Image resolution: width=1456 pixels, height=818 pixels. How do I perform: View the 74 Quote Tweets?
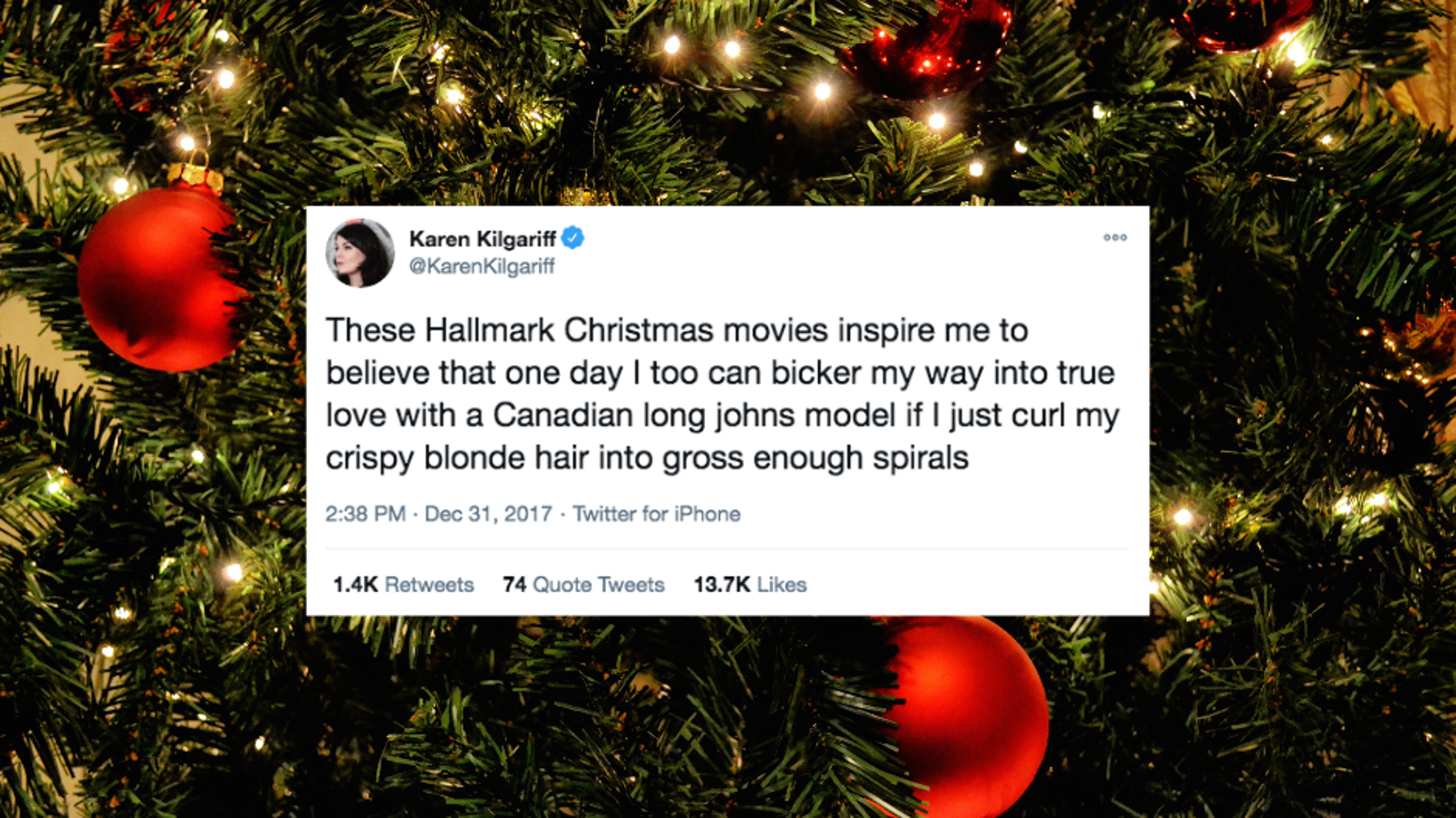point(583,585)
